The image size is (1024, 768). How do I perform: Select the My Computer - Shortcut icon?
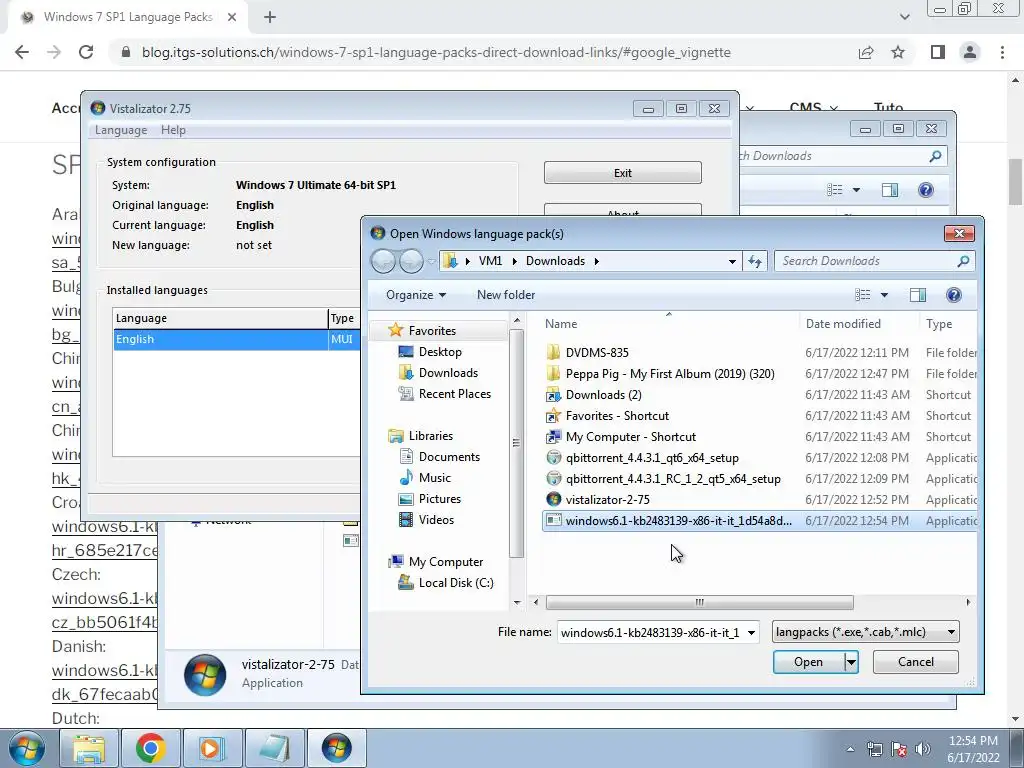coord(553,437)
